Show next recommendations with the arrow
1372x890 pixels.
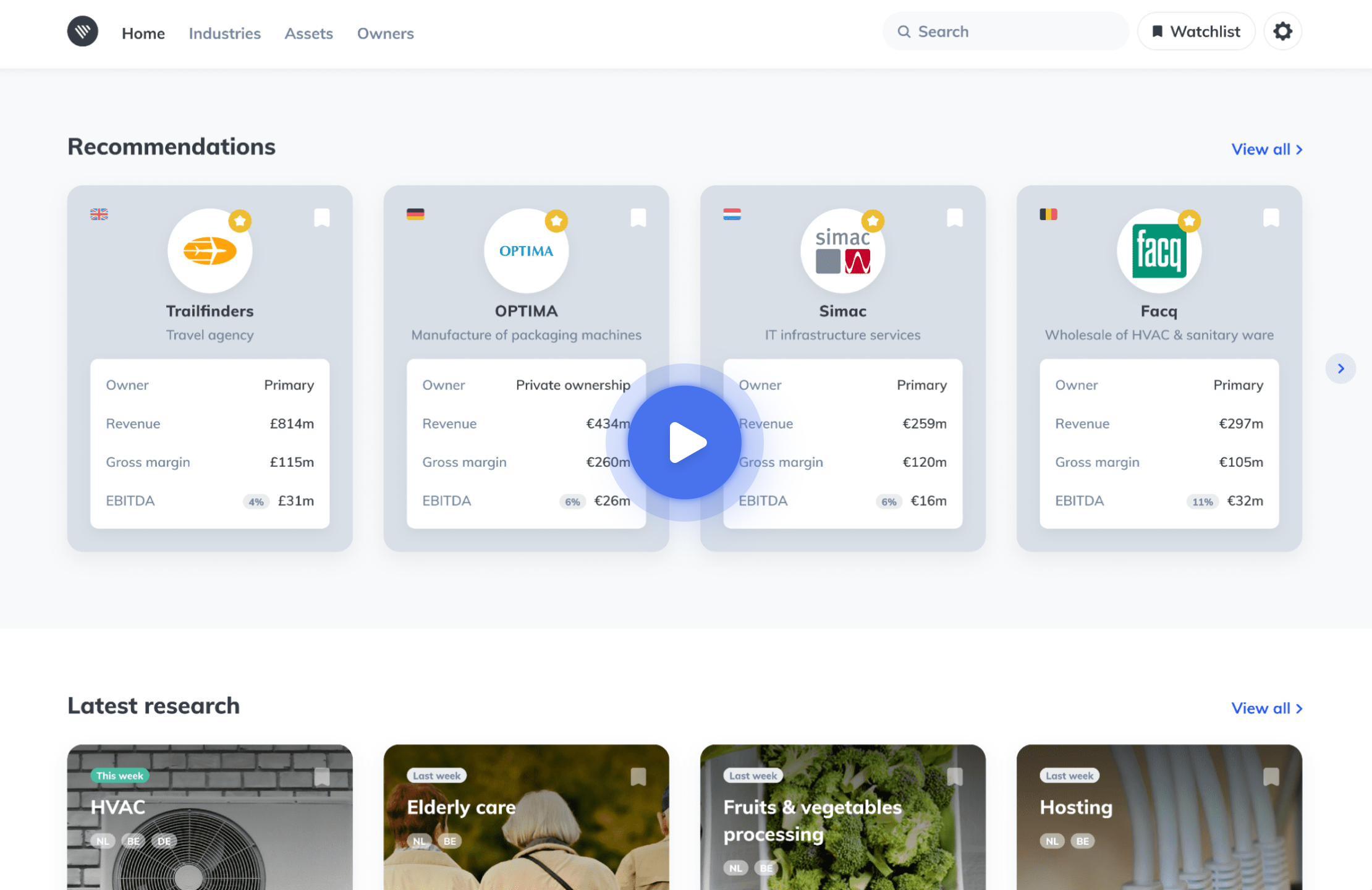pos(1340,368)
